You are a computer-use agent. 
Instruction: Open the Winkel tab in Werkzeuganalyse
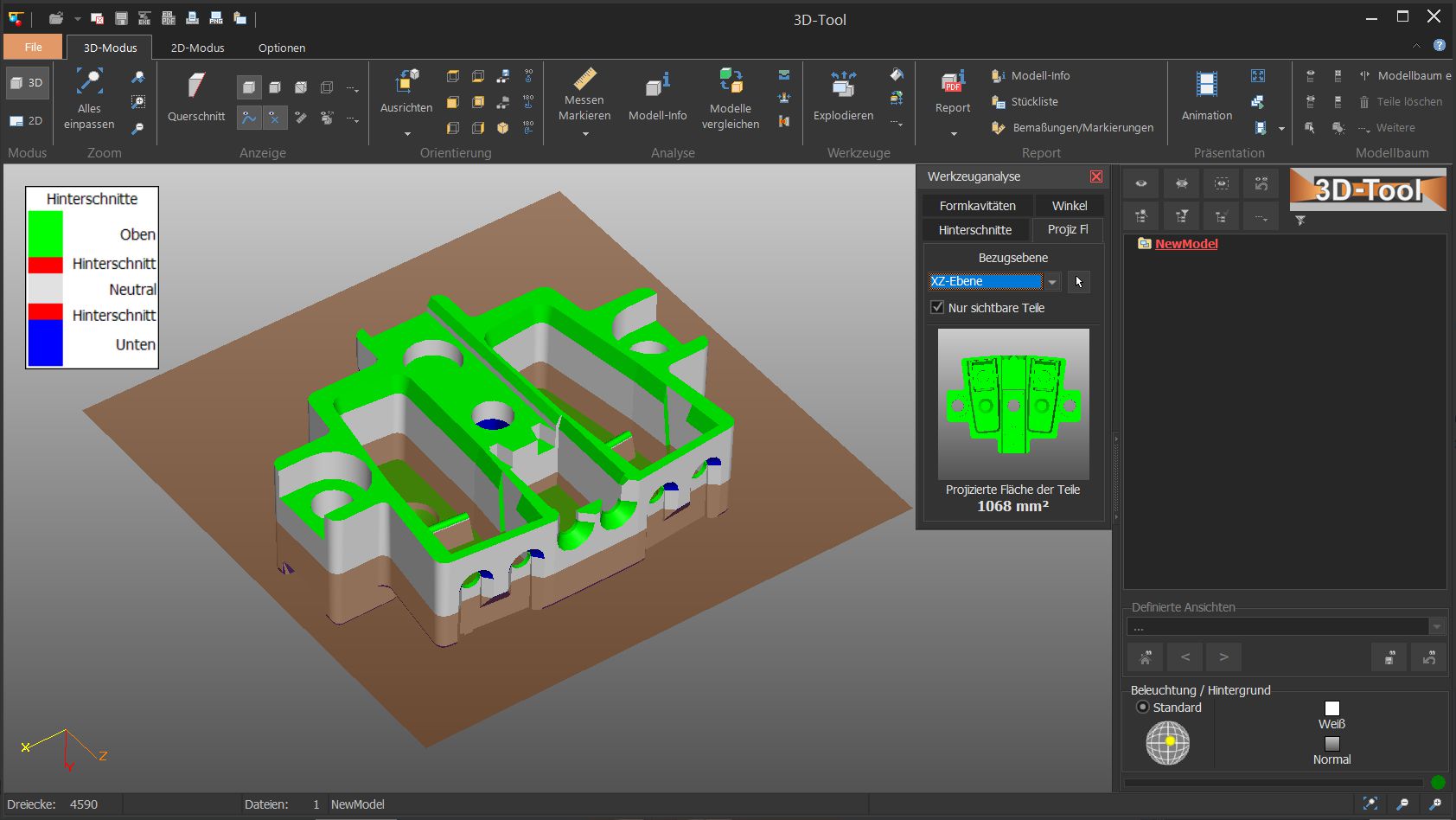[x=1070, y=205]
